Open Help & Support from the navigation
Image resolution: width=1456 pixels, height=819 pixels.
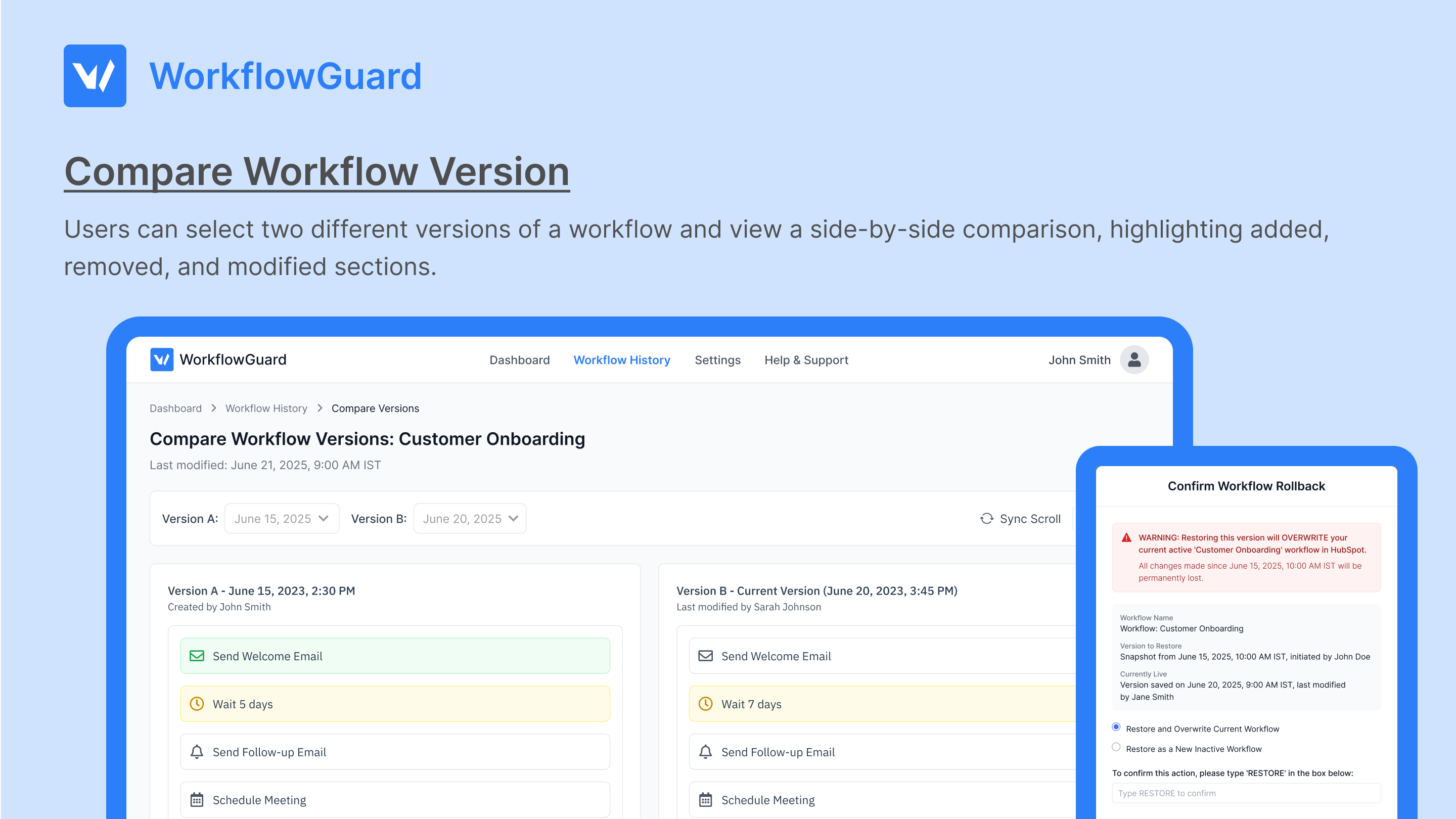[x=806, y=359]
